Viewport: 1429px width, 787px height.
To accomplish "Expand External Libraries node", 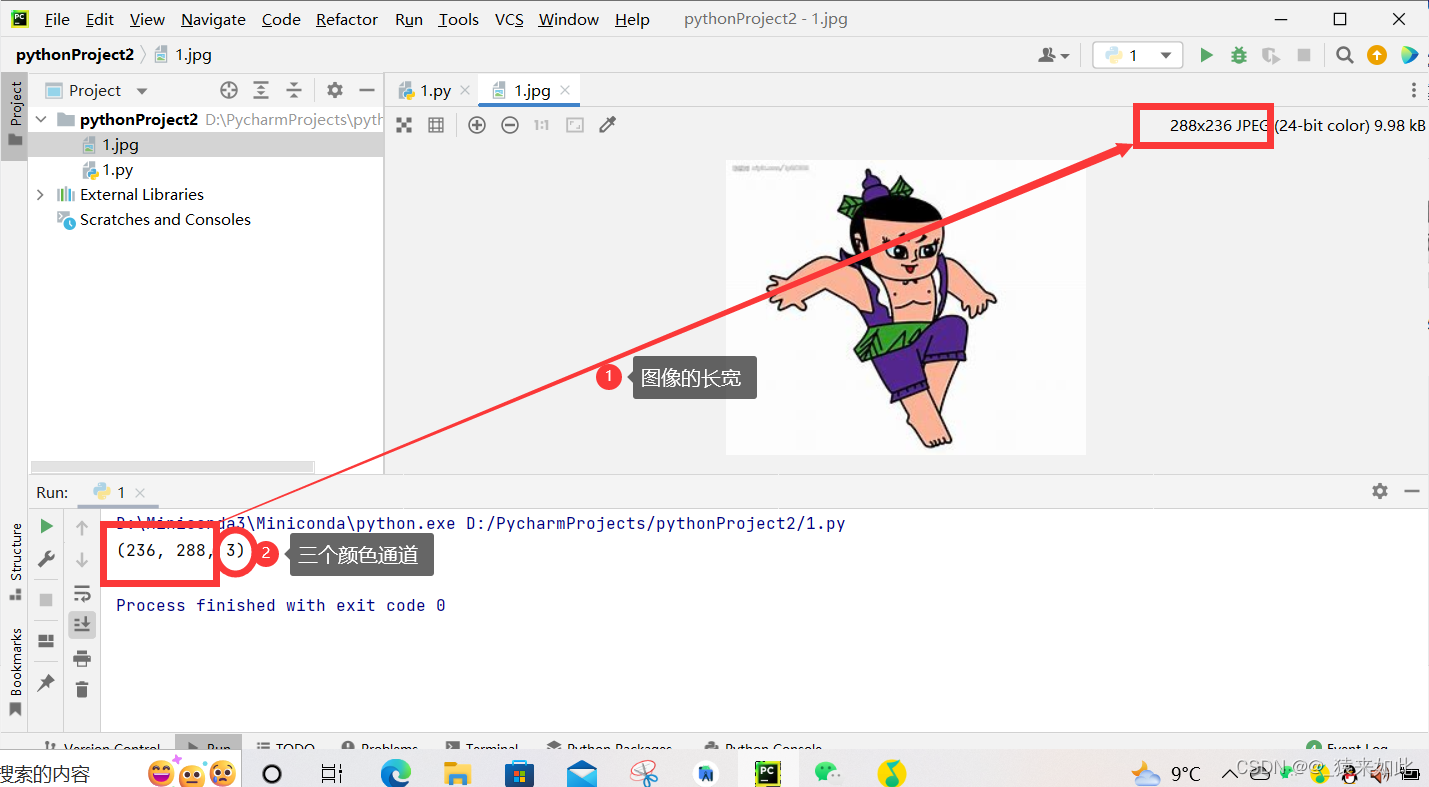I will tap(41, 194).
